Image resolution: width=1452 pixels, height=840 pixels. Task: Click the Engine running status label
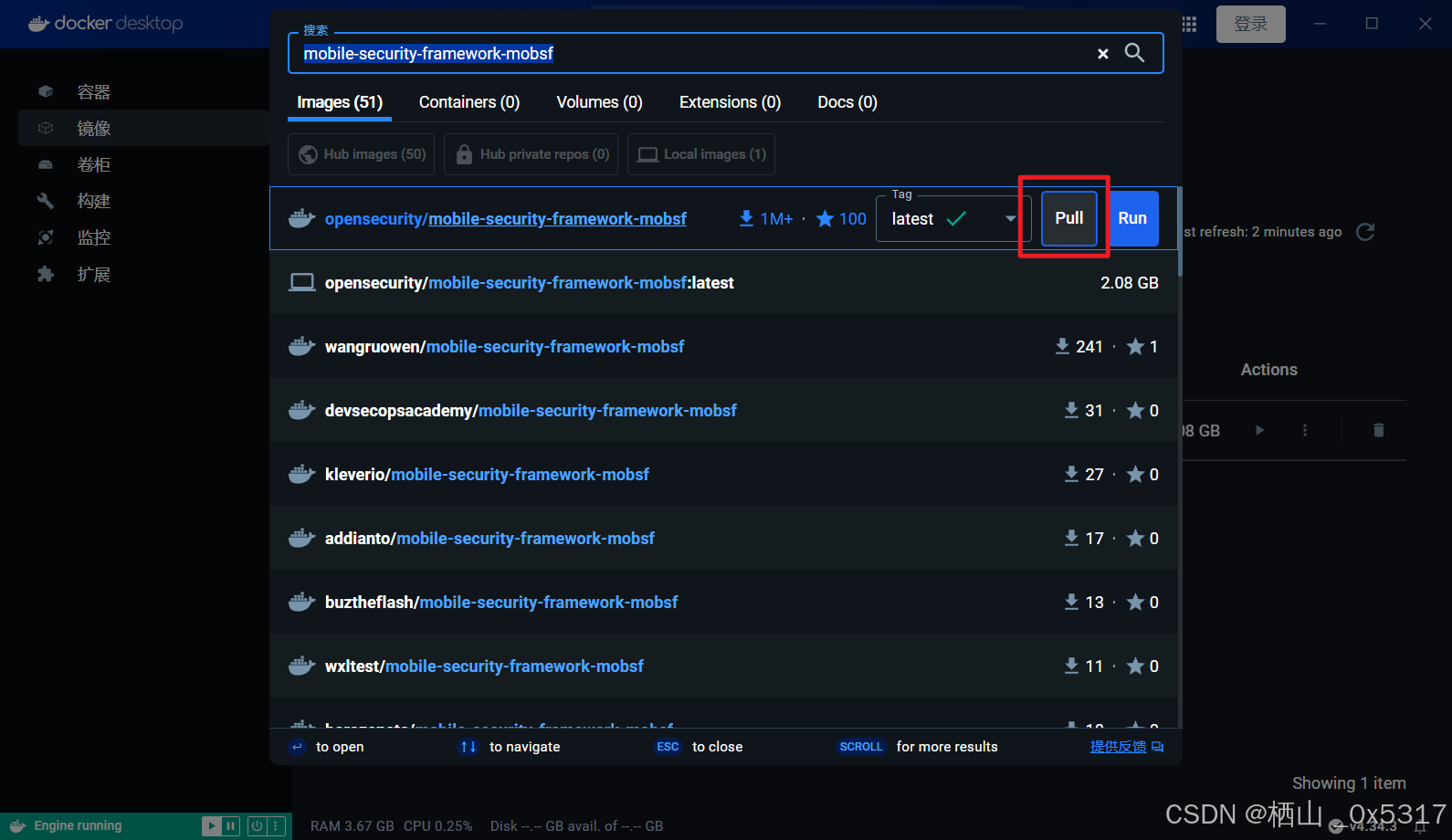78,826
